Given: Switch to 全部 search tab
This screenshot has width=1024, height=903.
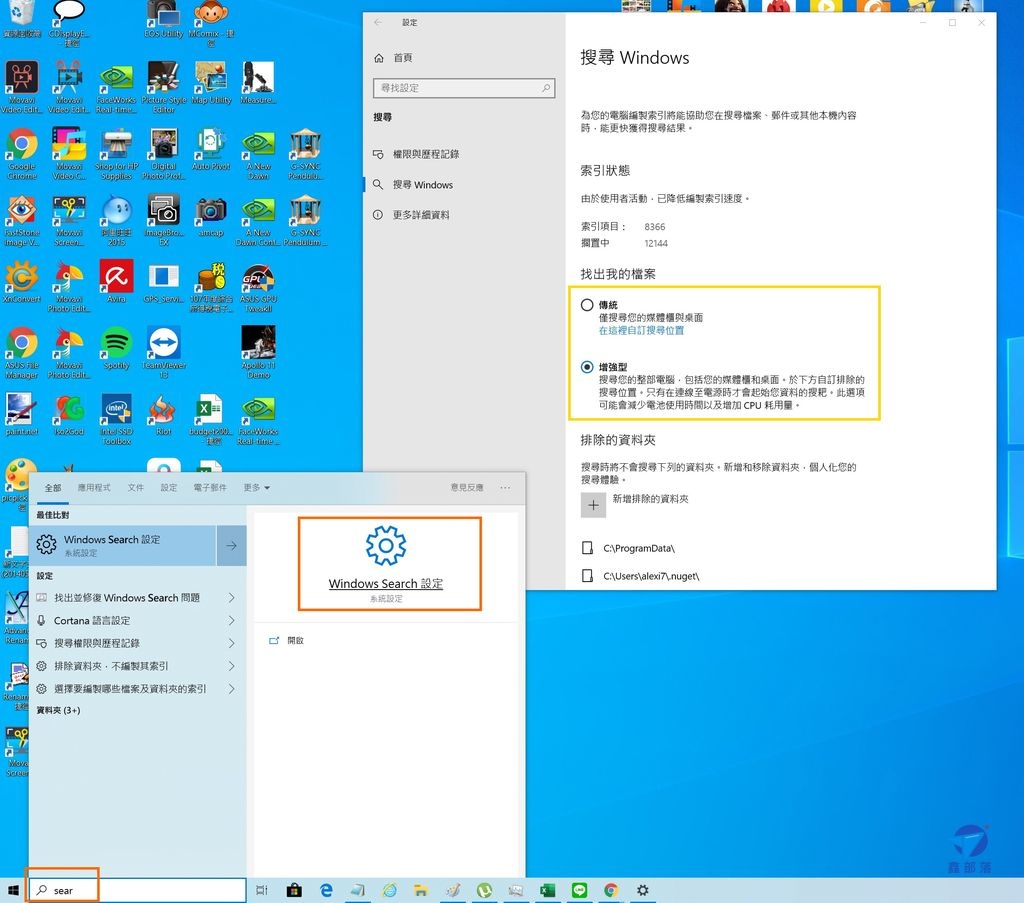Looking at the screenshot, I should 53,487.
